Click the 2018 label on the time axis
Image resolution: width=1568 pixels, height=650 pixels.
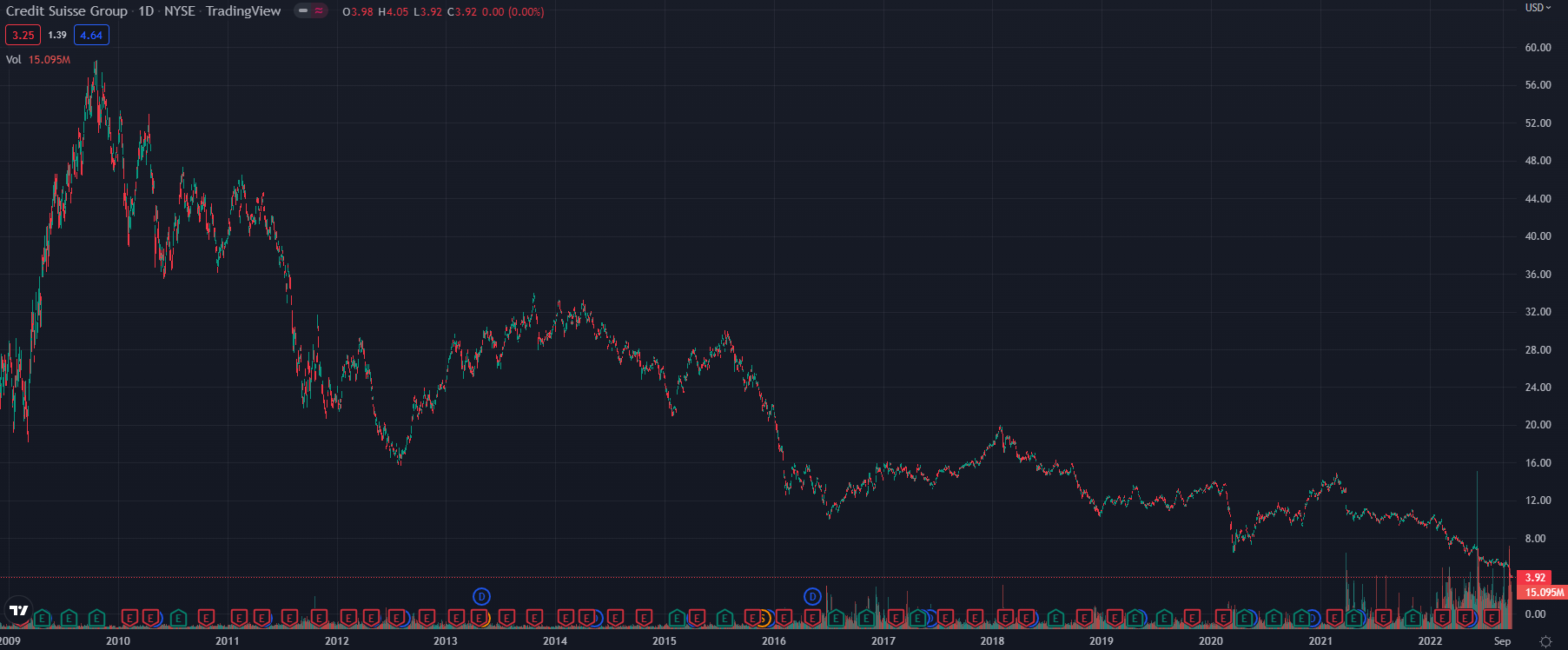click(992, 641)
